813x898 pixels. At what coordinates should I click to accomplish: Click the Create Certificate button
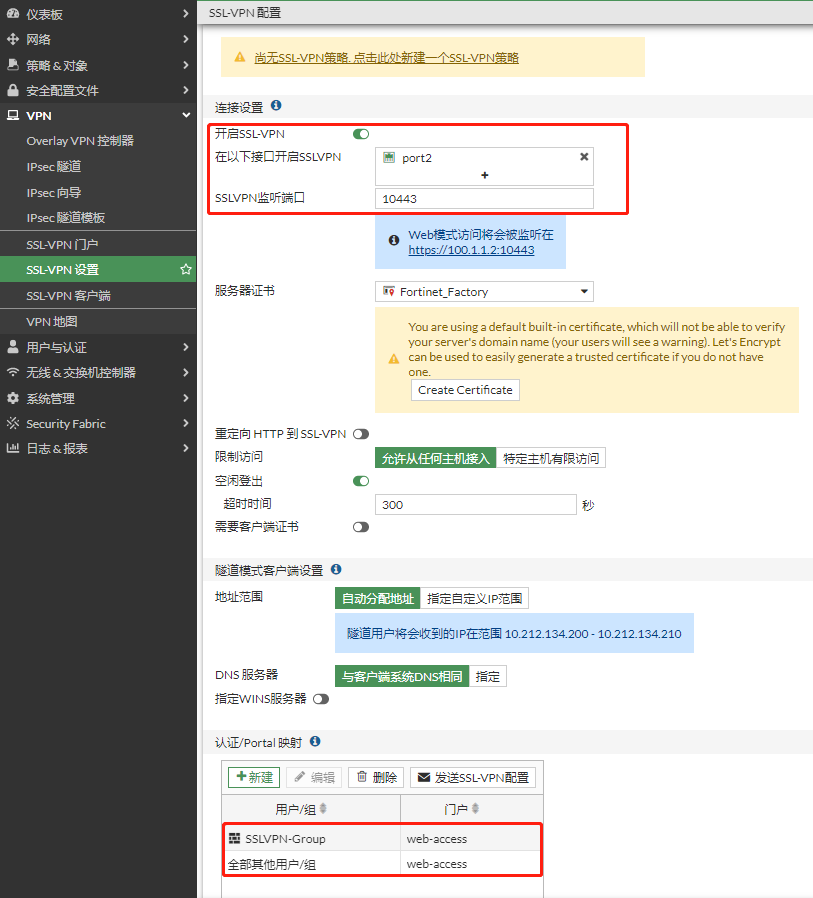tap(465, 390)
